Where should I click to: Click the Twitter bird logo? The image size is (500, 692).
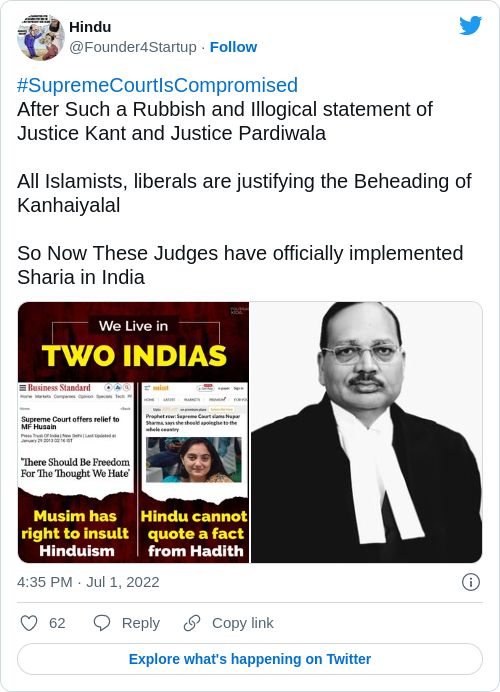click(470, 26)
